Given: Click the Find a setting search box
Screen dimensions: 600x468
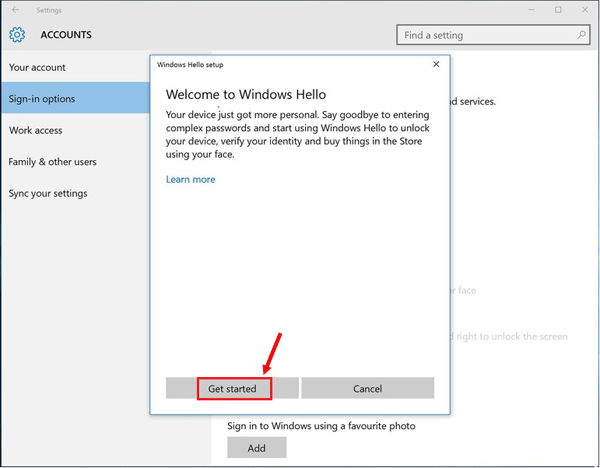Looking at the screenshot, I should tap(493, 35).
